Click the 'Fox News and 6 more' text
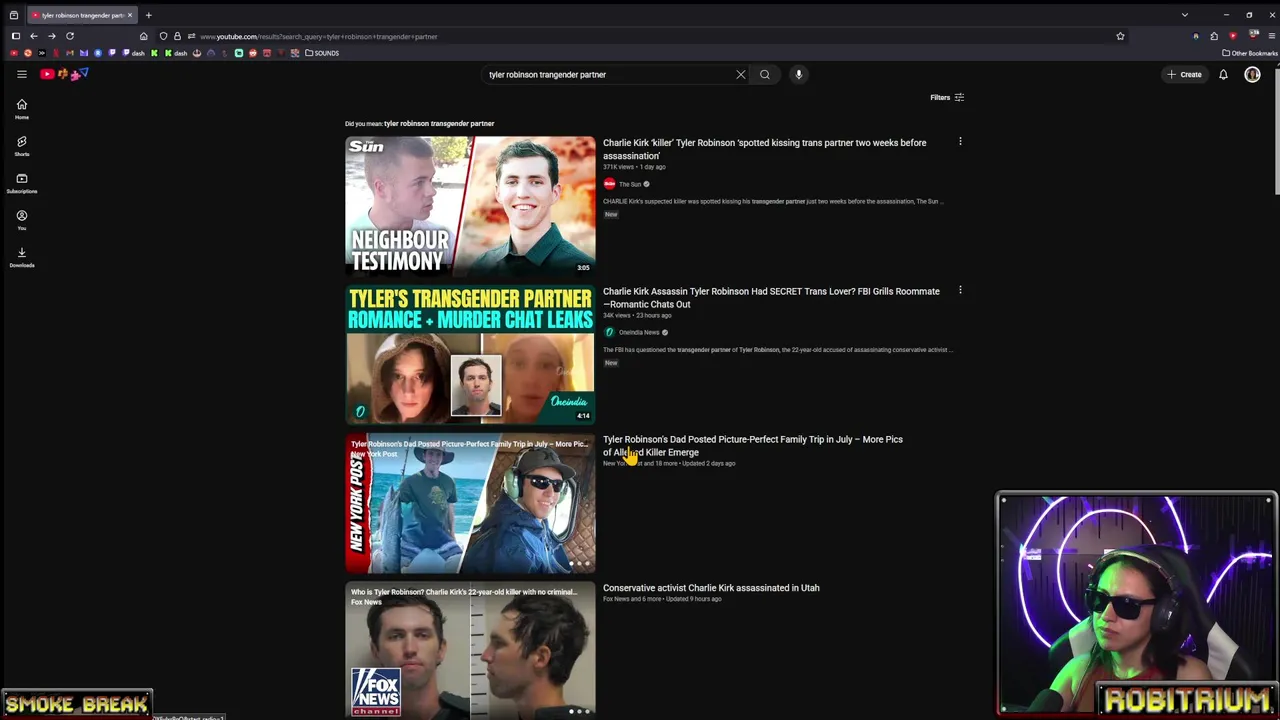Image resolution: width=1280 pixels, height=720 pixels. pyautogui.click(x=632, y=599)
